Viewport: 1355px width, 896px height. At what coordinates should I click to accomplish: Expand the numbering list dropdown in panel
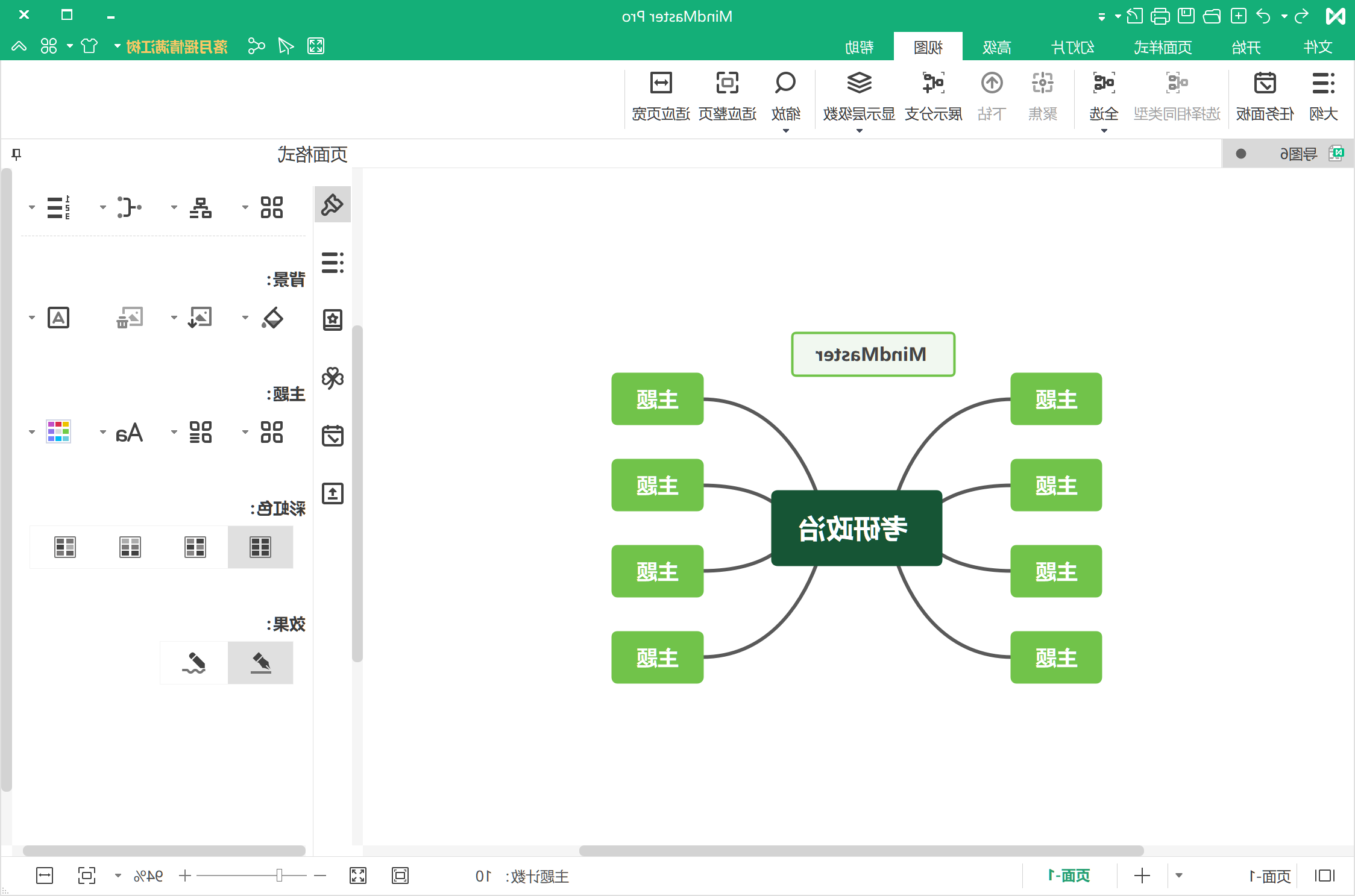32,207
